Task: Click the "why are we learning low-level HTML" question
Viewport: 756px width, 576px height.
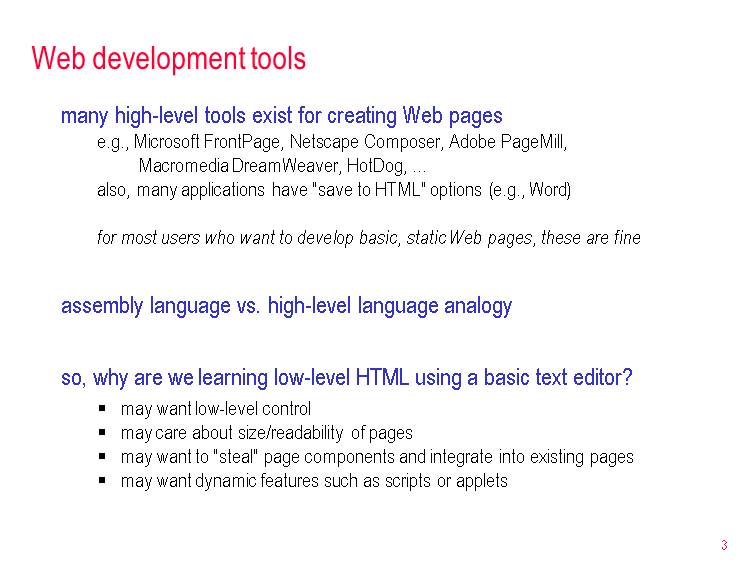Action: pyautogui.click(x=346, y=378)
